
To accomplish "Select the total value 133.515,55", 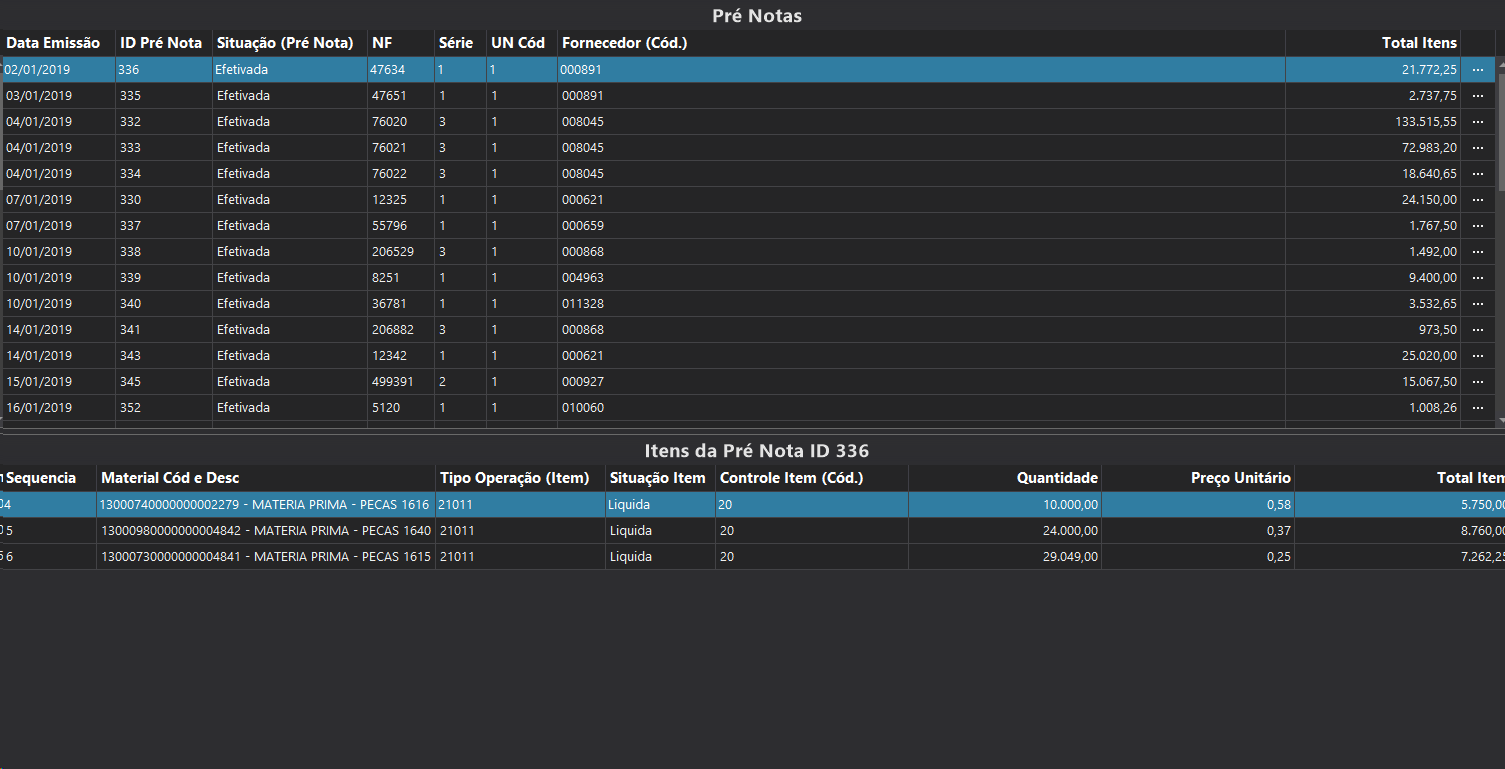I will (1426, 122).
